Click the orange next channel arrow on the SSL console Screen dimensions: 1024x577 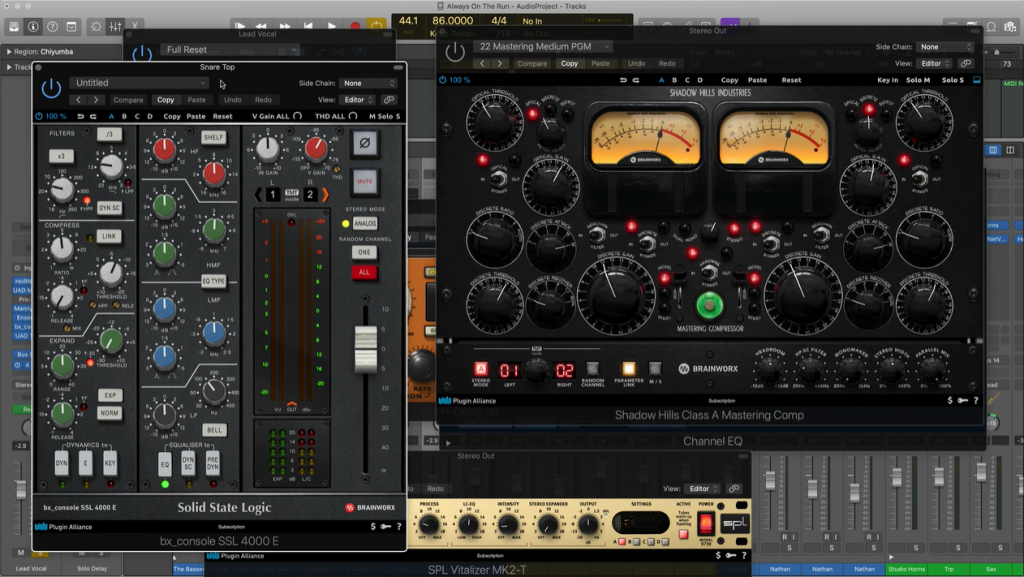(325, 194)
